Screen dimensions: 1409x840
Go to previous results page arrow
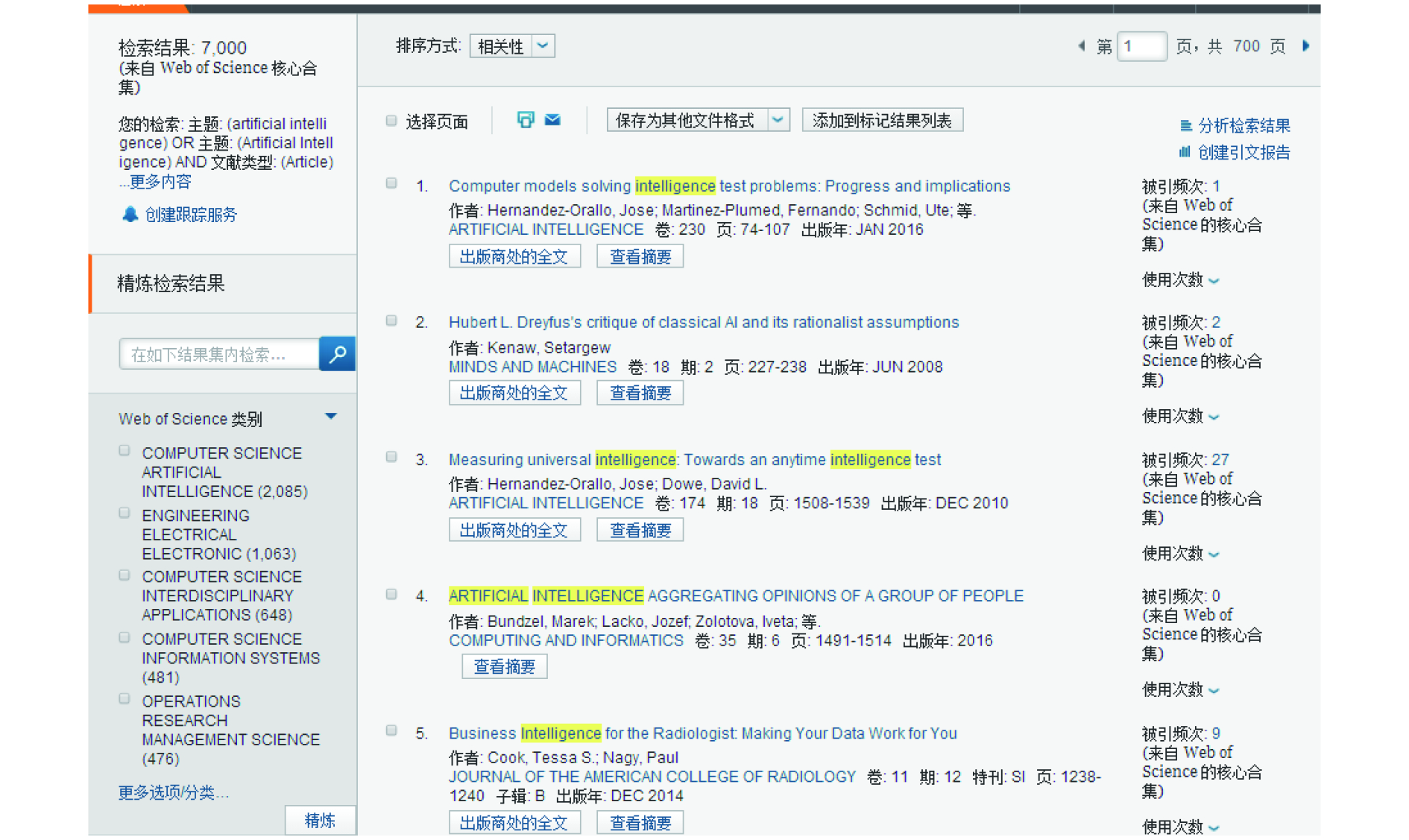coord(1082,46)
